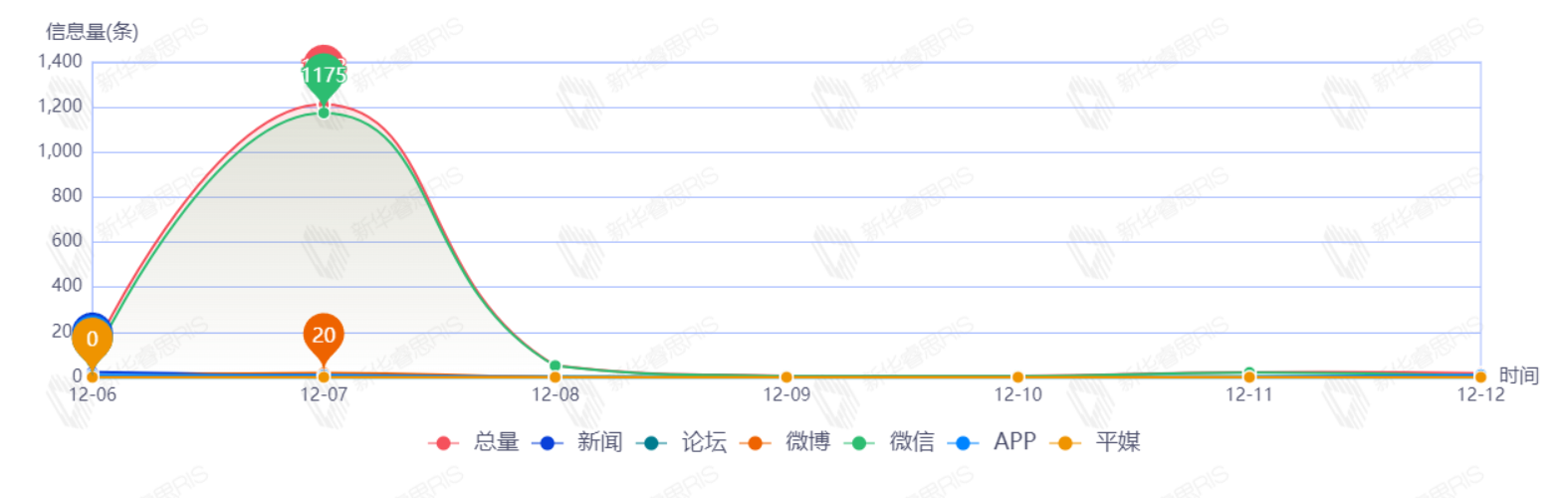Toggle the 总量 series in the legend
Screen dimensions: 1568x498
pyautogui.click(x=474, y=442)
